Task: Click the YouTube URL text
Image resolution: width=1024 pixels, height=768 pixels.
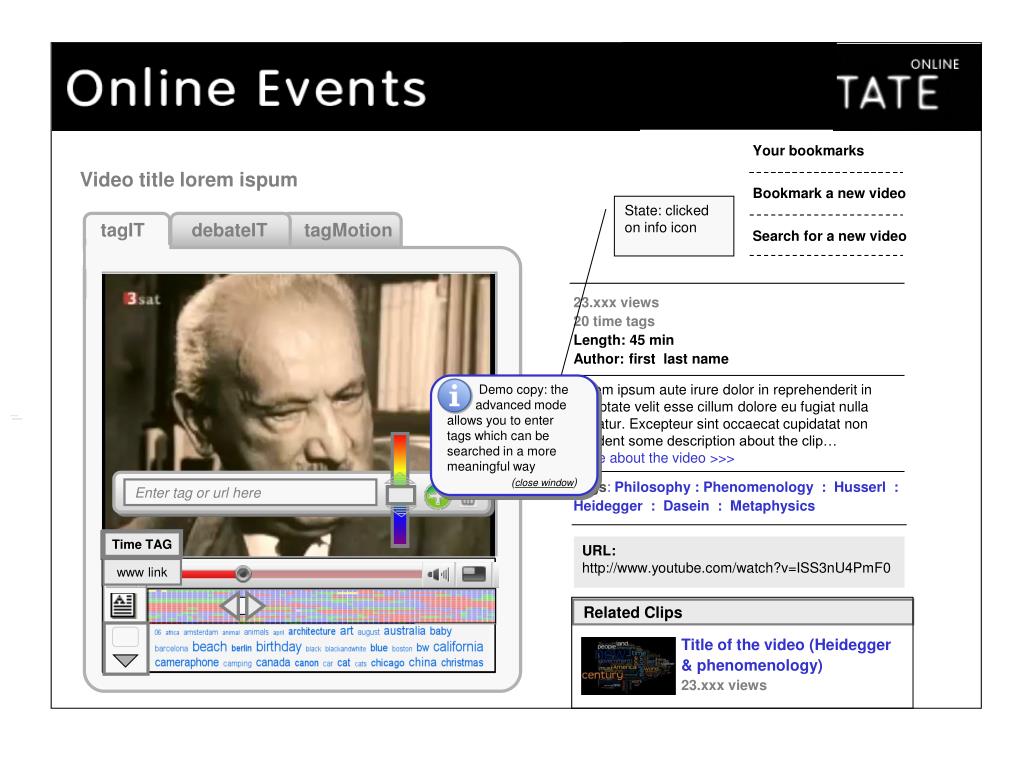Action: [736, 568]
